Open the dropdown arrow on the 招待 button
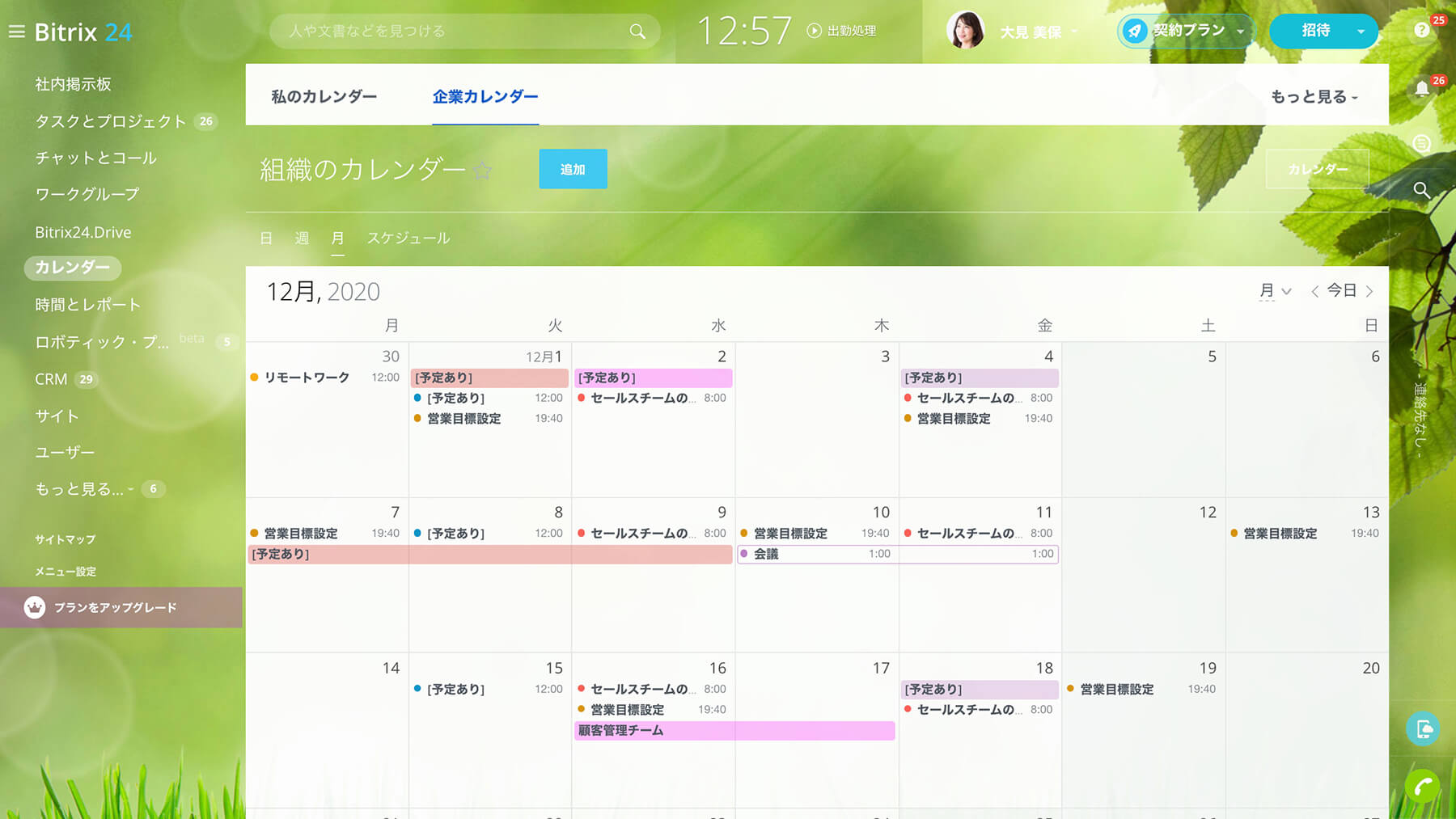The width and height of the screenshot is (1456, 819). [1361, 32]
